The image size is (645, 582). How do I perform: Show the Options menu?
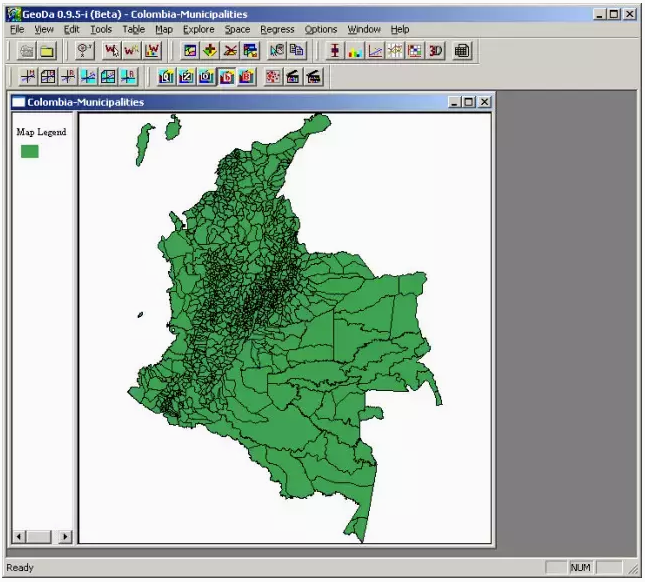point(321,30)
